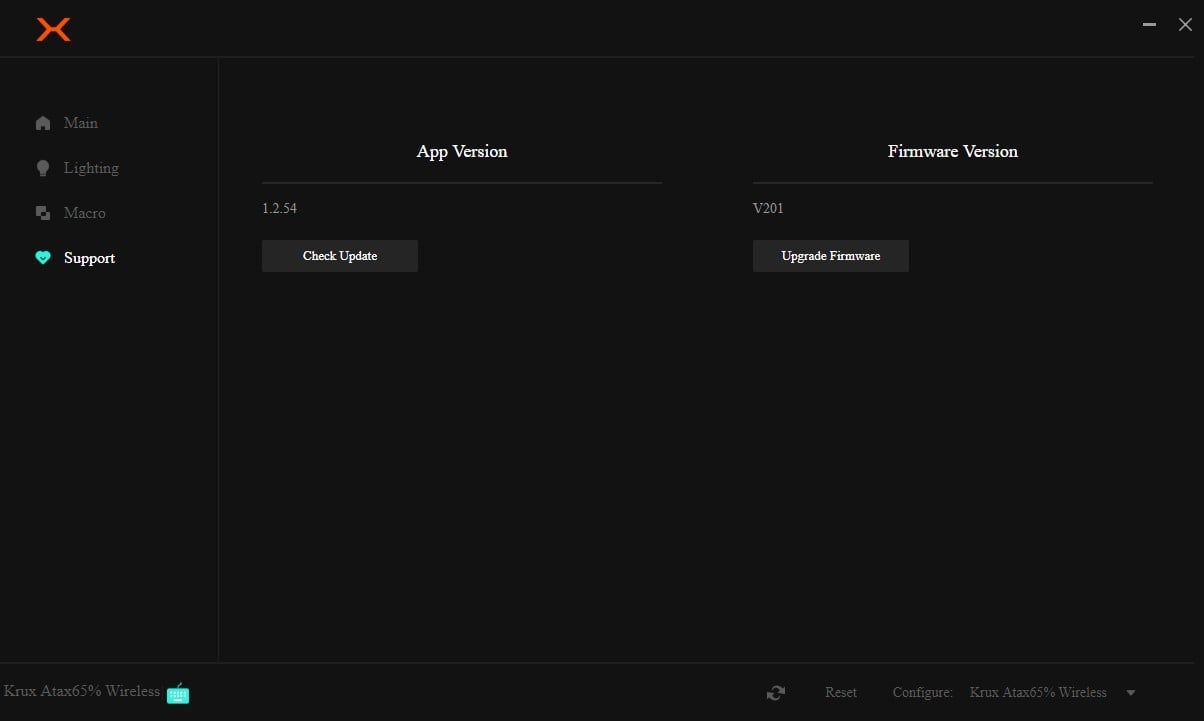Viewport: 1204px width, 721px height.
Task: Switch to the Macro section label
Action: (x=85, y=213)
